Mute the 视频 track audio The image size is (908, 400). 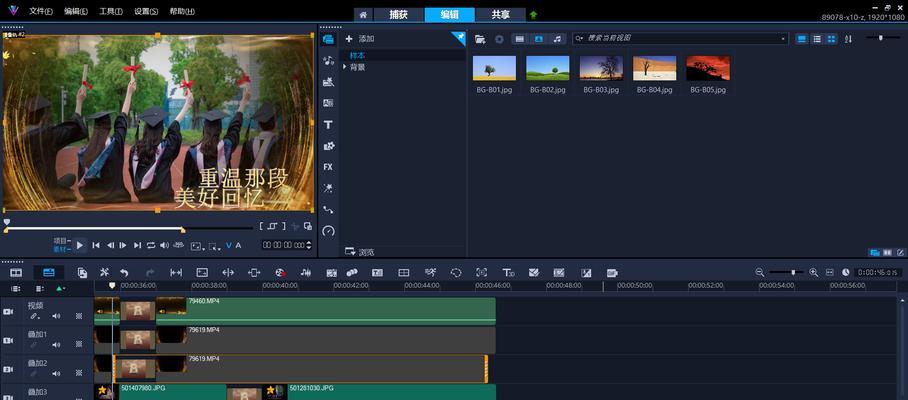point(56,316)
